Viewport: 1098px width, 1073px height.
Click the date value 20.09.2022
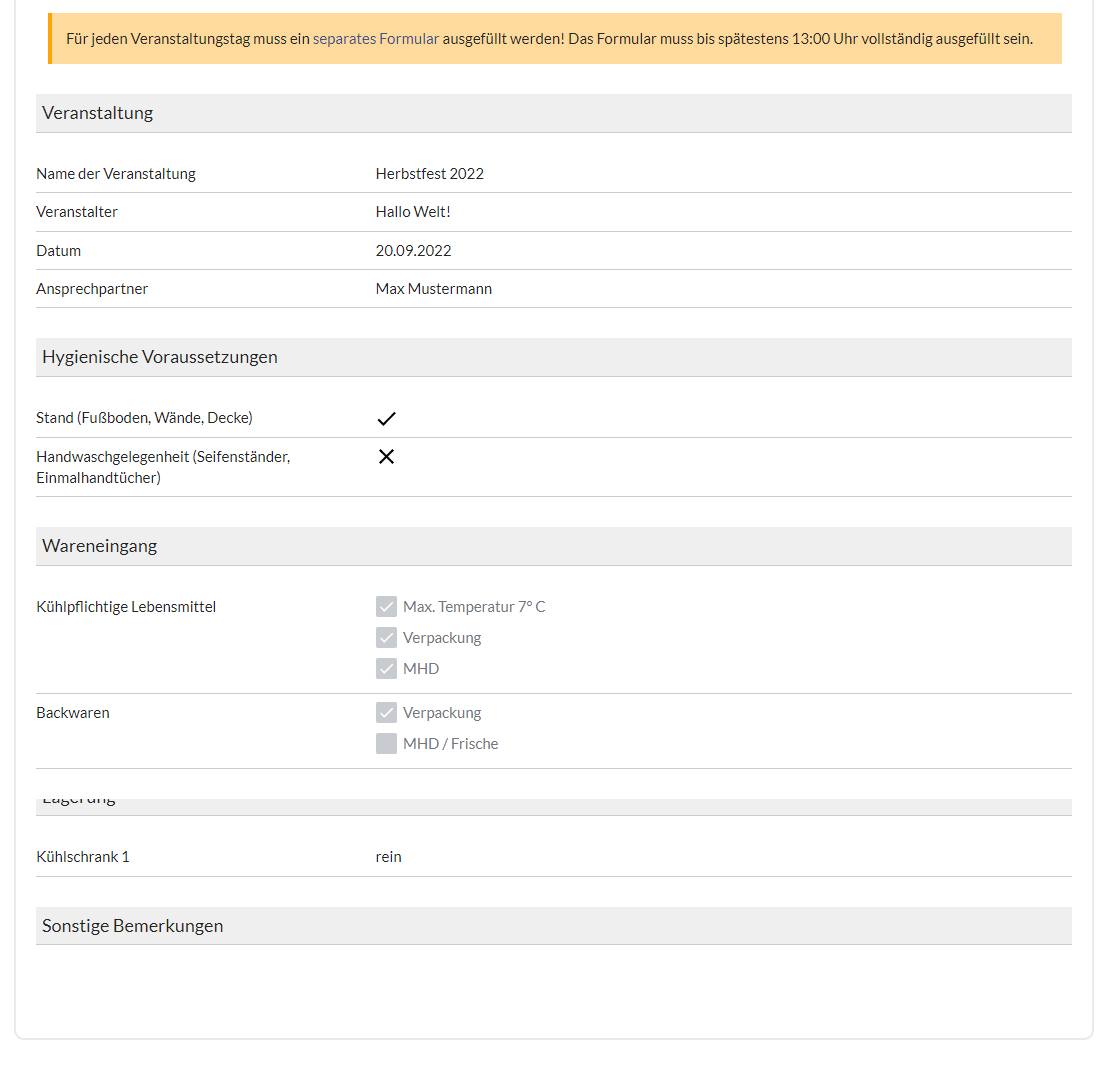pyautogui.click(x=414, y=251)
